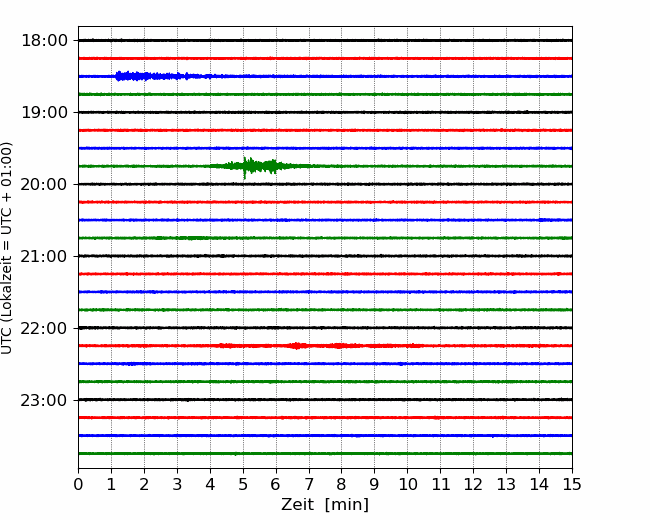The image size is (650, 520).
Task: Click the 20:00 time label
Action: (x=44, y=184)
